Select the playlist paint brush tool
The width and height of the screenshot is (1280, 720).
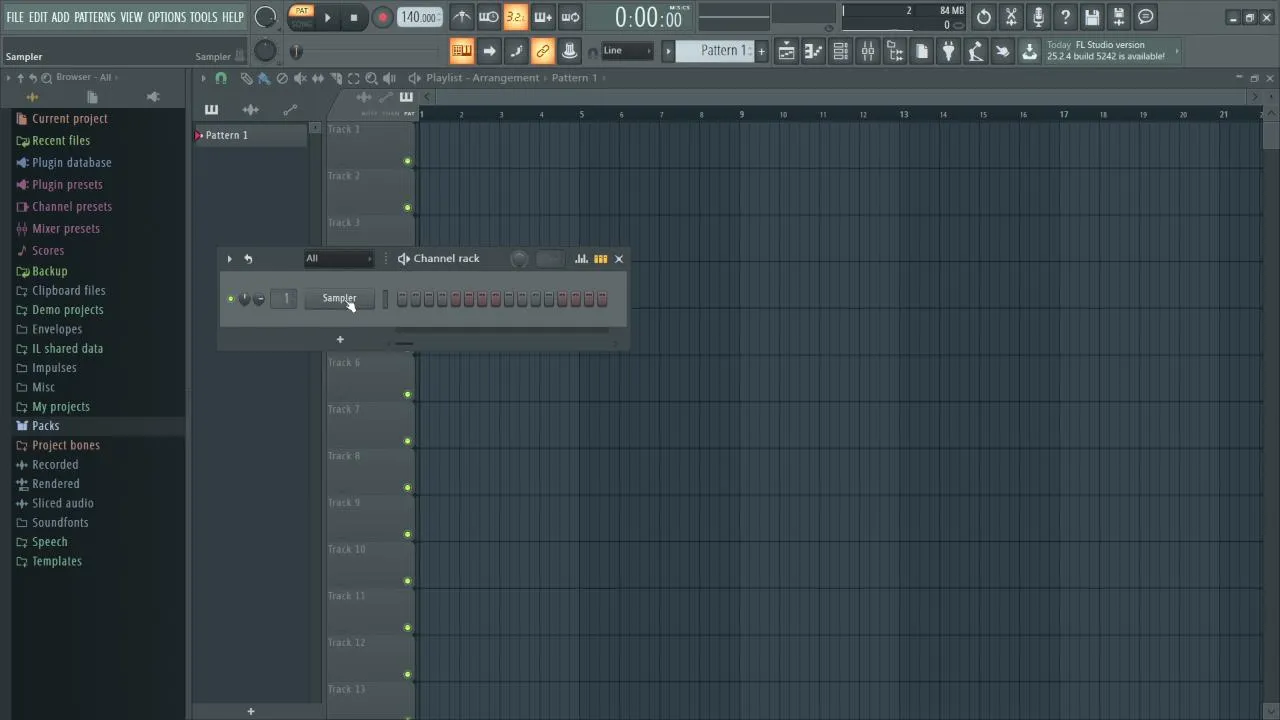(x=264, y=78)
